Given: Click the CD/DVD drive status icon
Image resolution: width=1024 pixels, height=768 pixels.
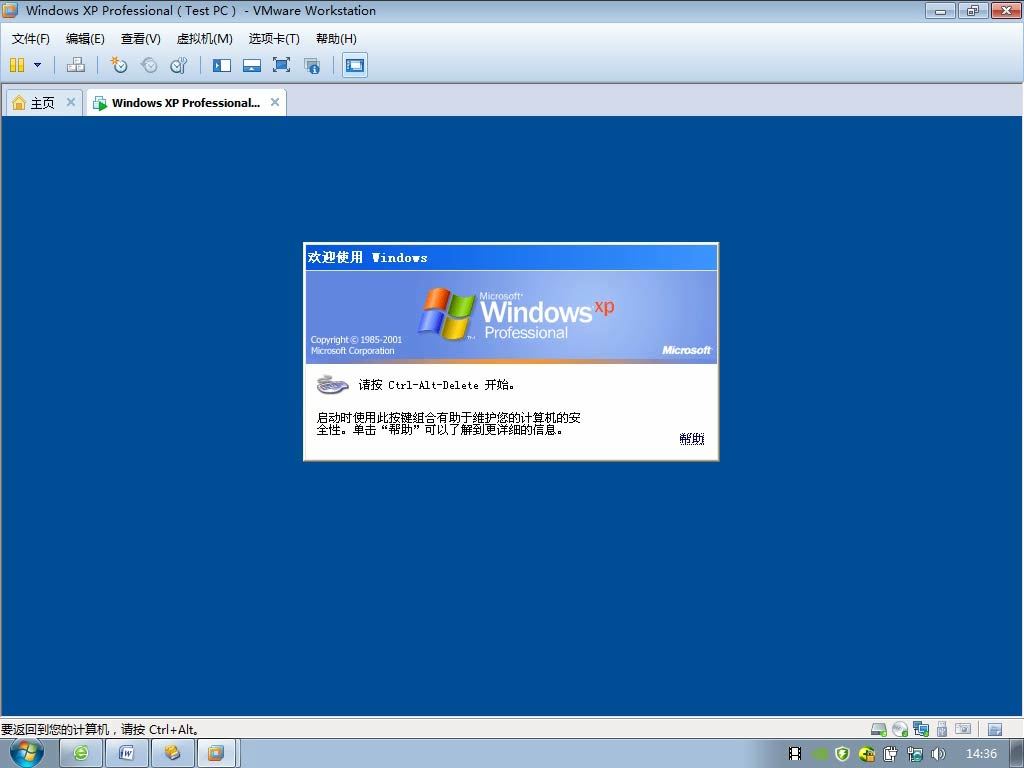Looking at the screenshot, I should pyautogui.click(x=900, y=729).
